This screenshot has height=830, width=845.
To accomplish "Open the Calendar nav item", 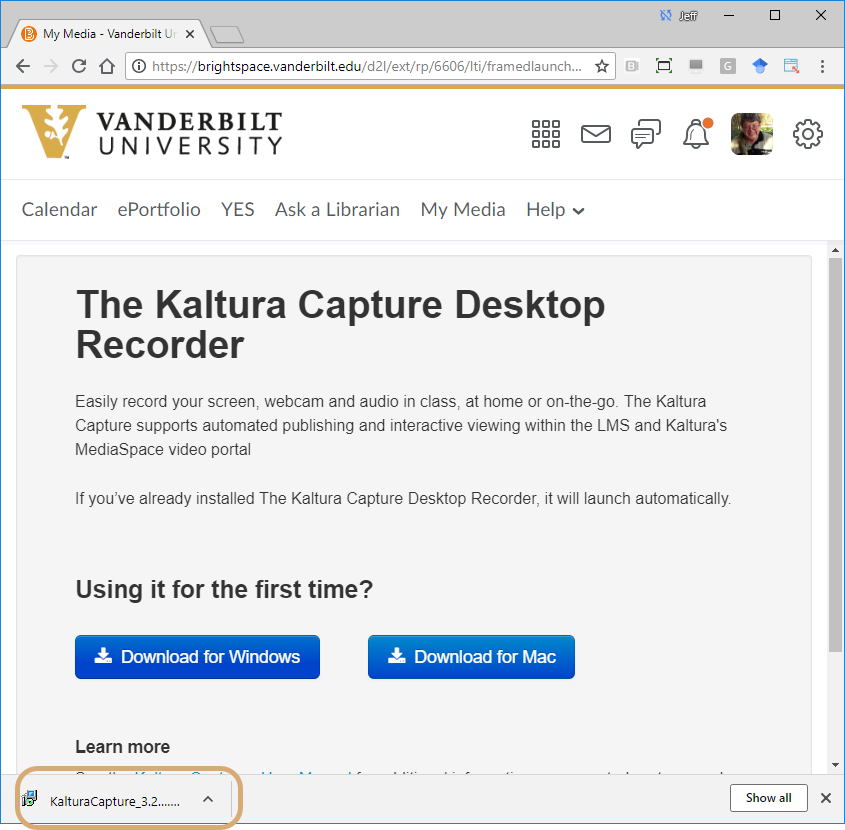I will tap(60, 210).
